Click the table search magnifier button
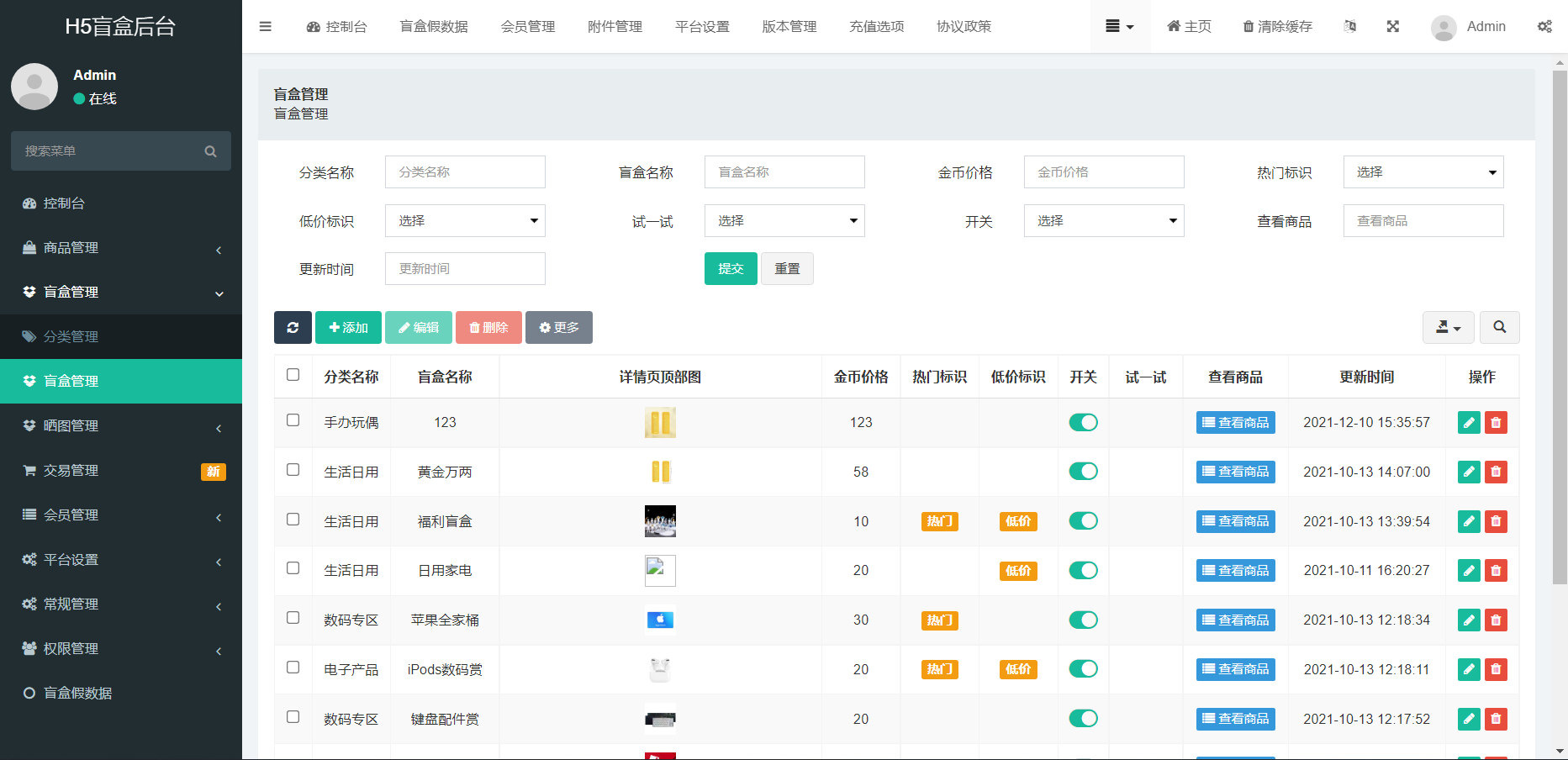The image size is (1568, 760). click(1499, 327)
